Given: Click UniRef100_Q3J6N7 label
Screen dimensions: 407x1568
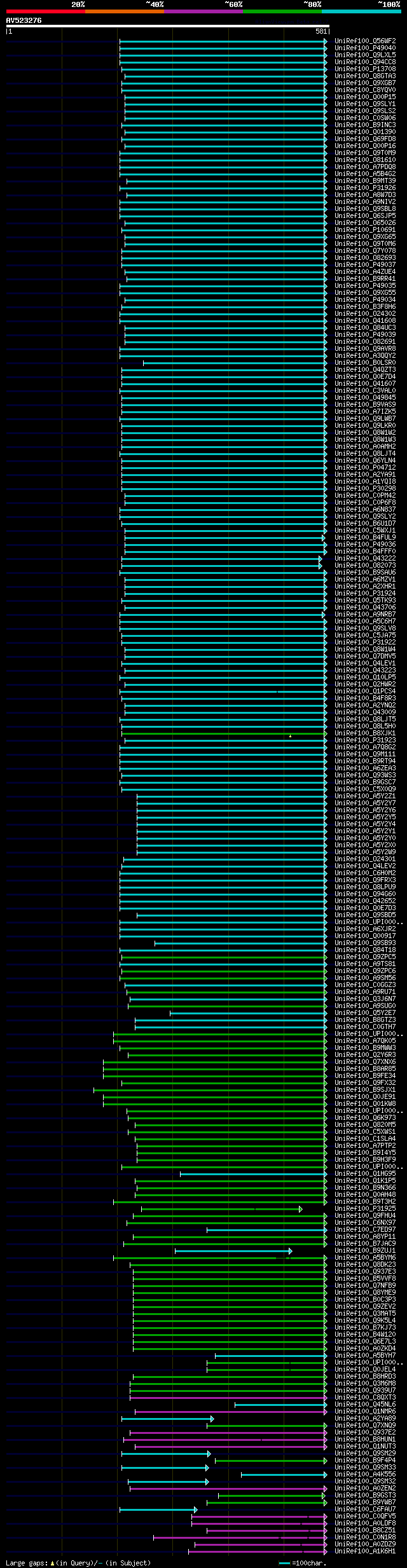Looking at the screenshot, I should [365, 999].
